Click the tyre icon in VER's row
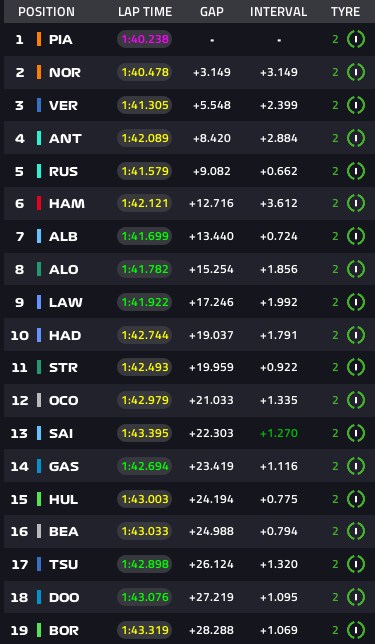 click(356, 105)
